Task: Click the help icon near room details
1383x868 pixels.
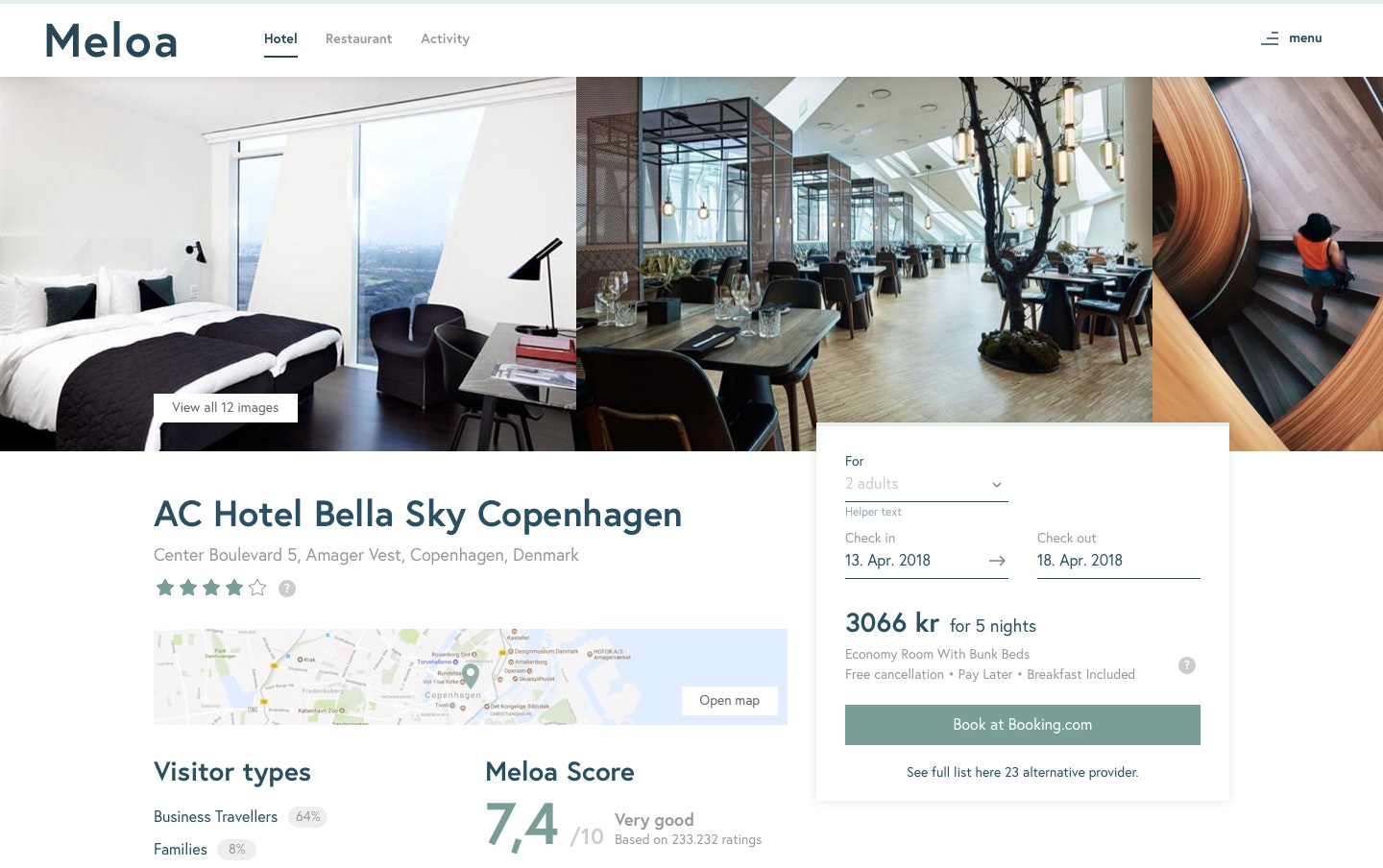Action: click(x=1187, y=665)
